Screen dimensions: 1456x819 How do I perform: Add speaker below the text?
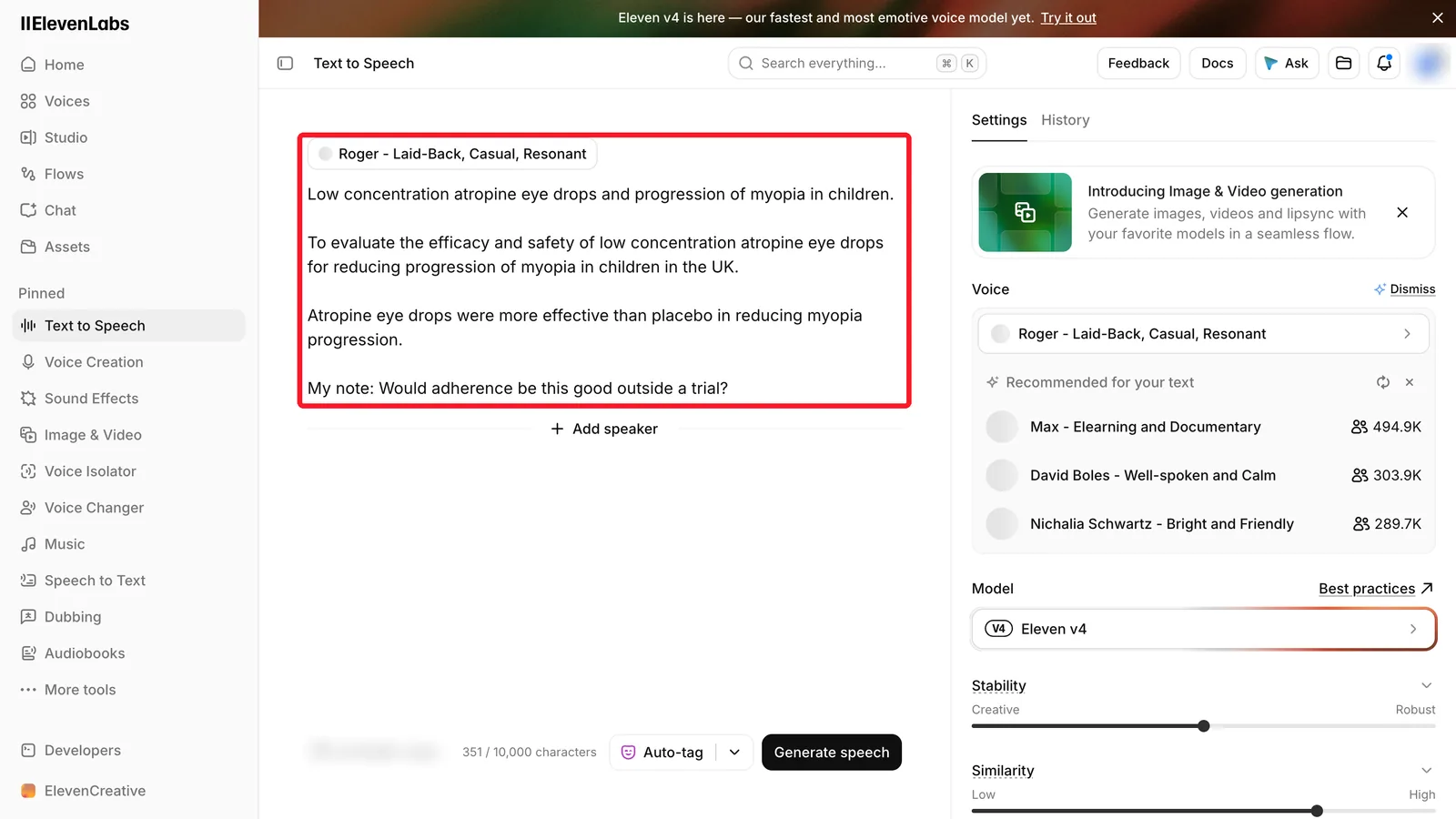click(x=604, y=429)
